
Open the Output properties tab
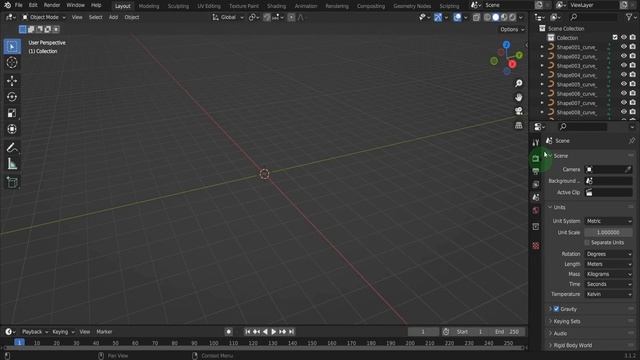(536, 171)
